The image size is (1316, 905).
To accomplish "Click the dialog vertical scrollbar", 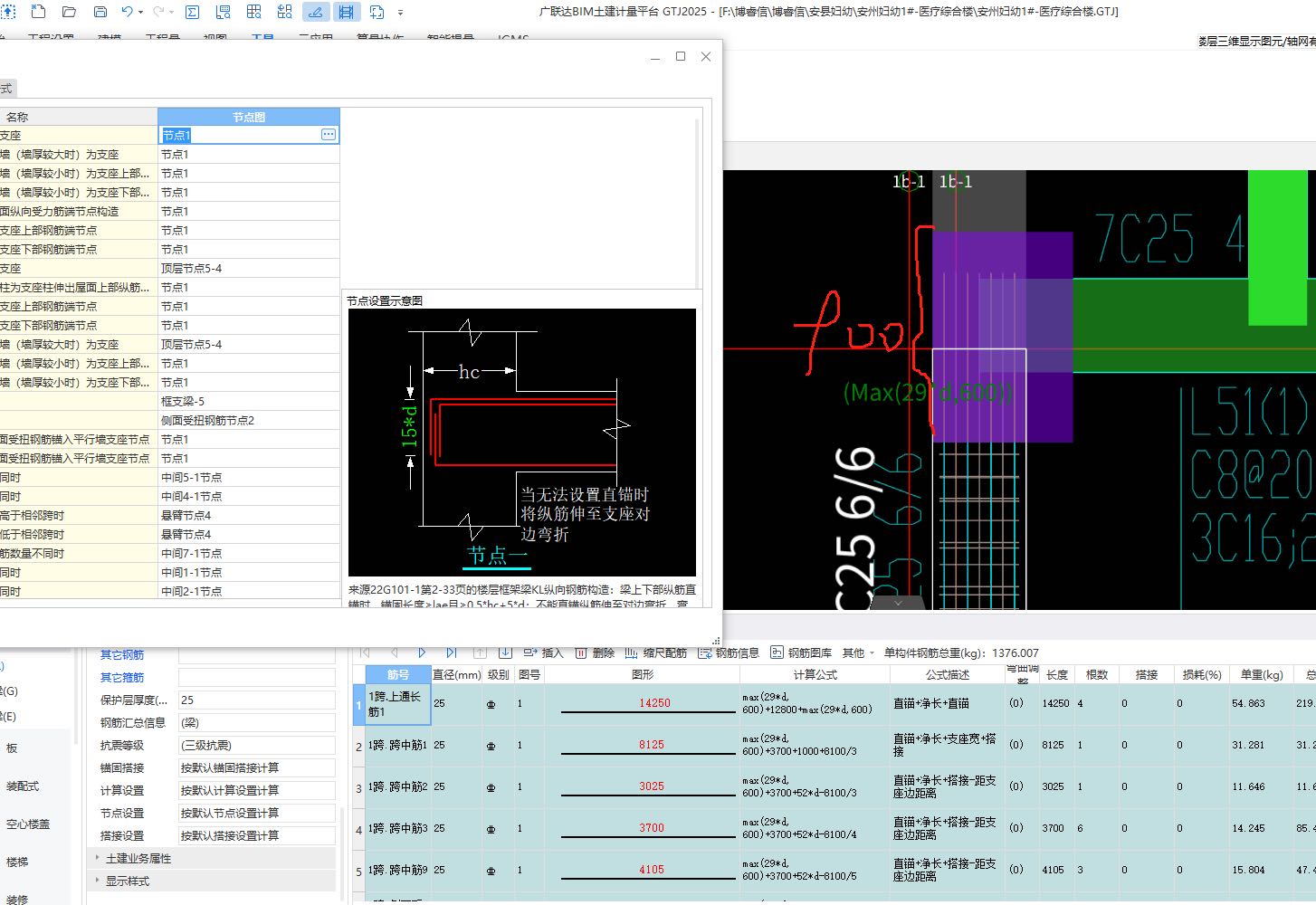I will pyautogui.click(x=698, y=204).
